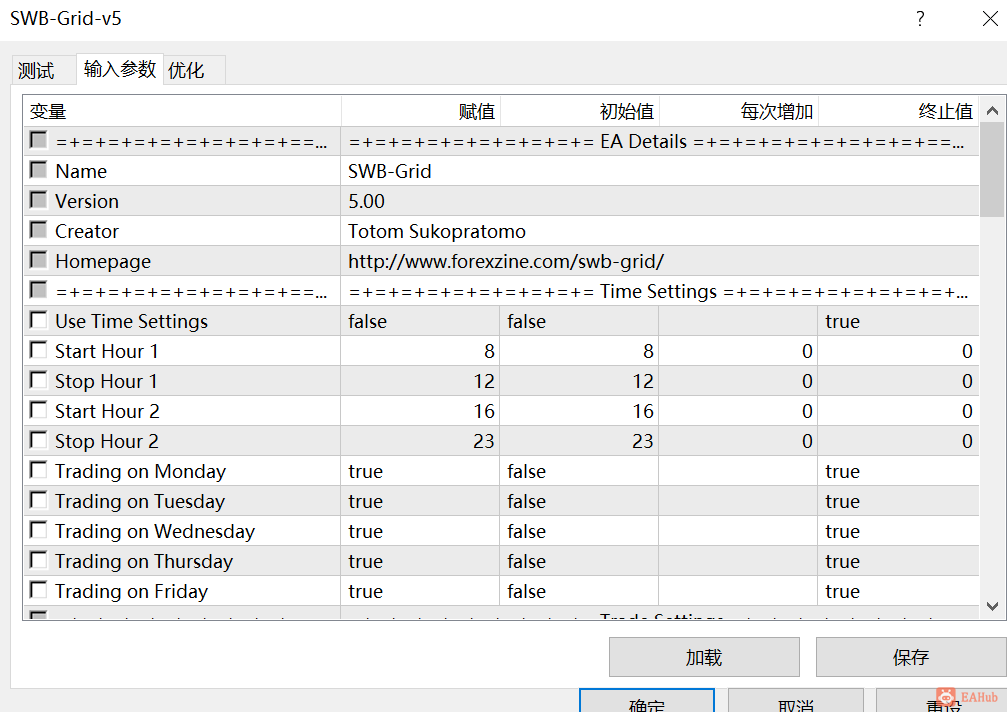Click Trading on Friday 初始值 false cell

pyautogui.click(x=579, y=591)
